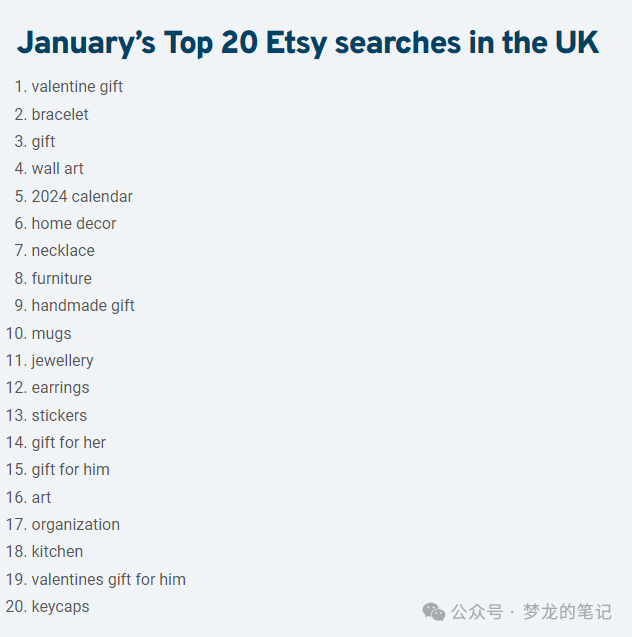The width and height of the screenshot is (632, 637).
Task: Select the "earrings" search term
Action: (x=60, y=388)
